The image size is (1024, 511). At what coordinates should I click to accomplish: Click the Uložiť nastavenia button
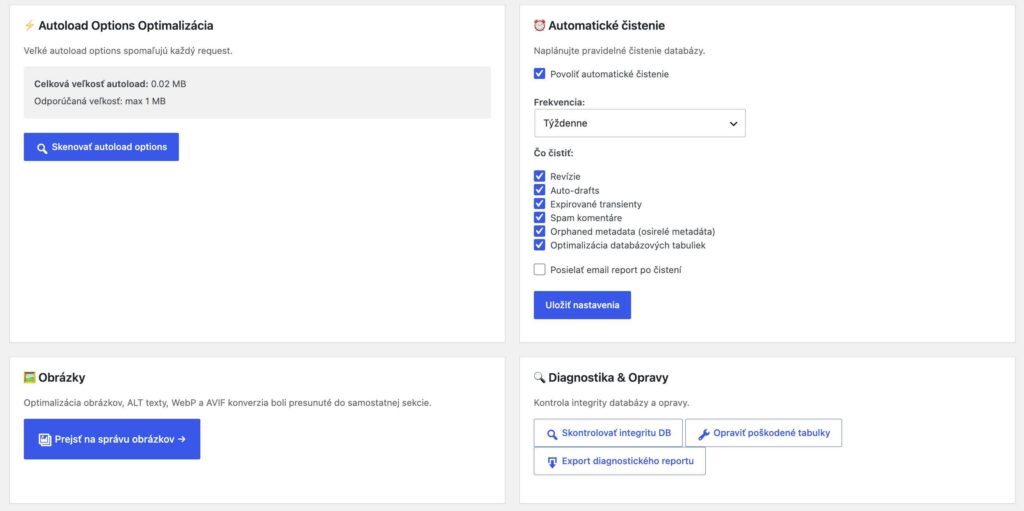click(583, 305)
